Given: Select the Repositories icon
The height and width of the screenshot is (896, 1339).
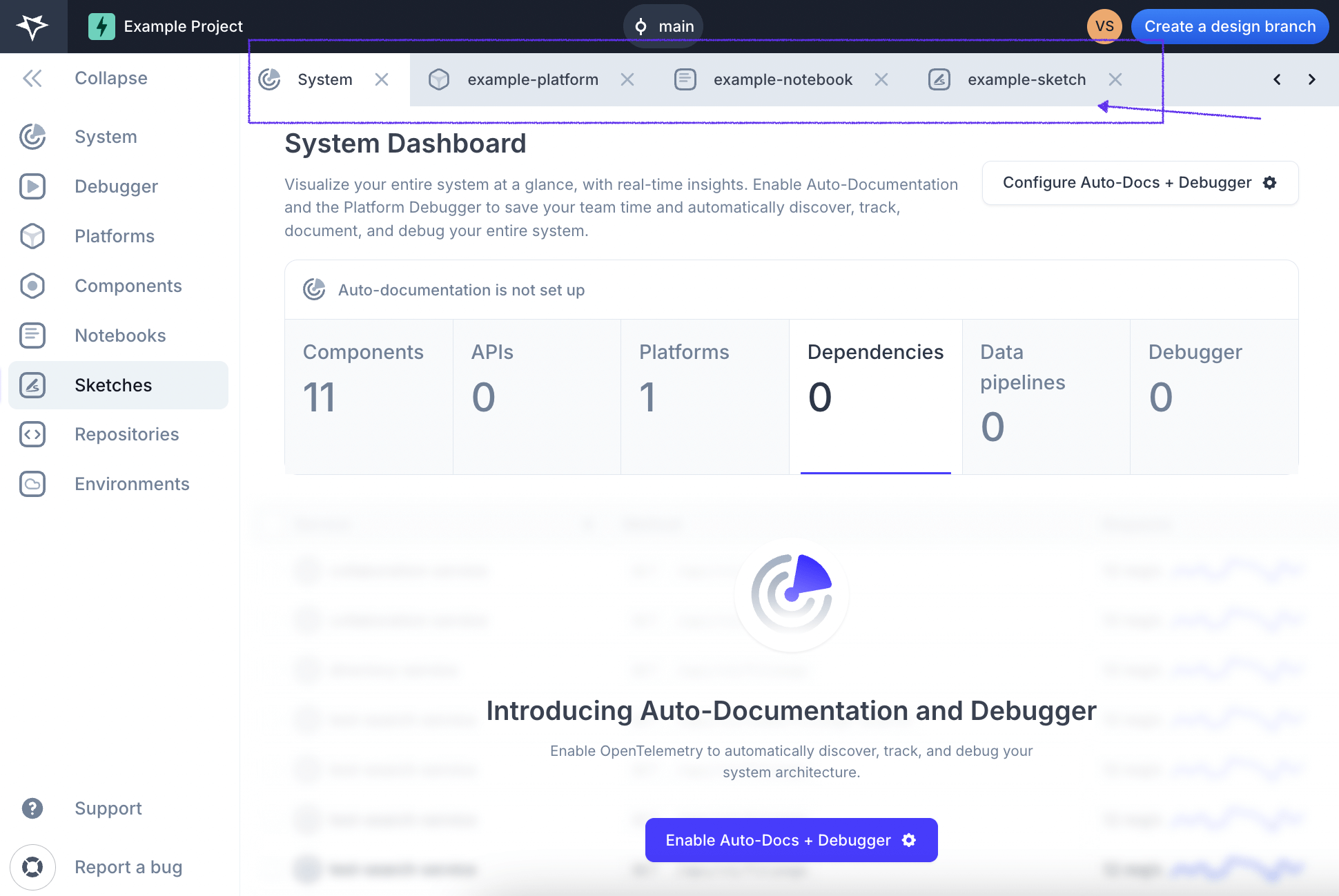Looking at the screenshot, I should point(34,434).
